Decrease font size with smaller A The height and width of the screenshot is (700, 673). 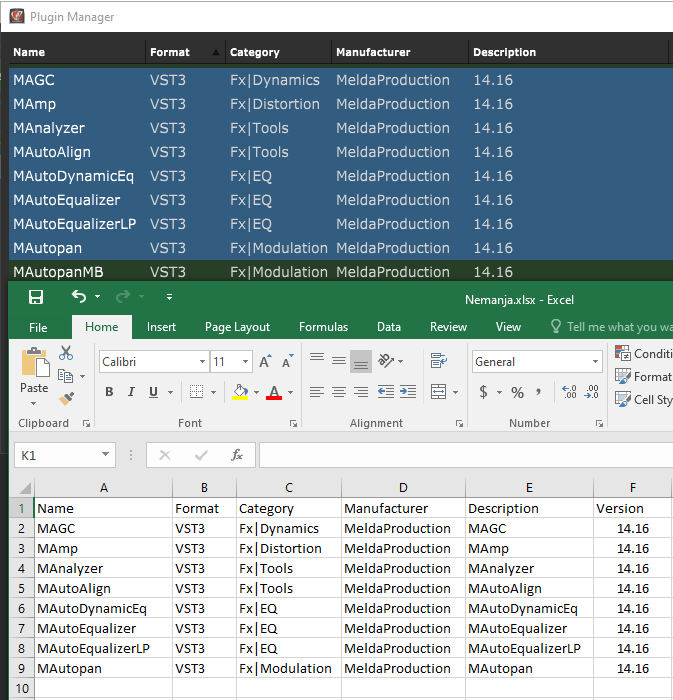pyautogui.click(x=288, y=362)
